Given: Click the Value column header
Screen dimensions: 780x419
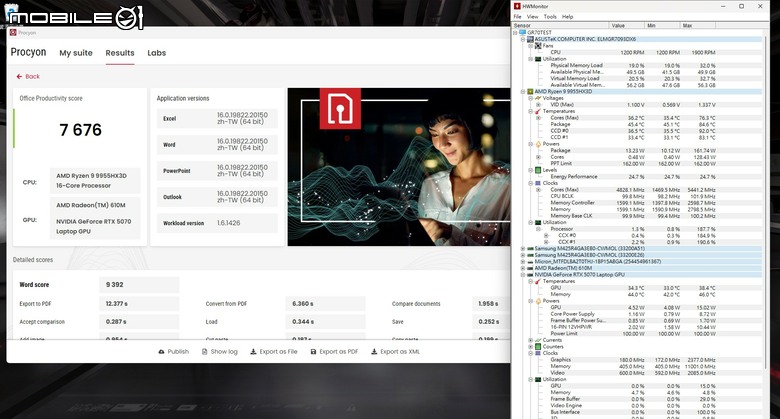Looking at the screenshot, I should point(627,25).
